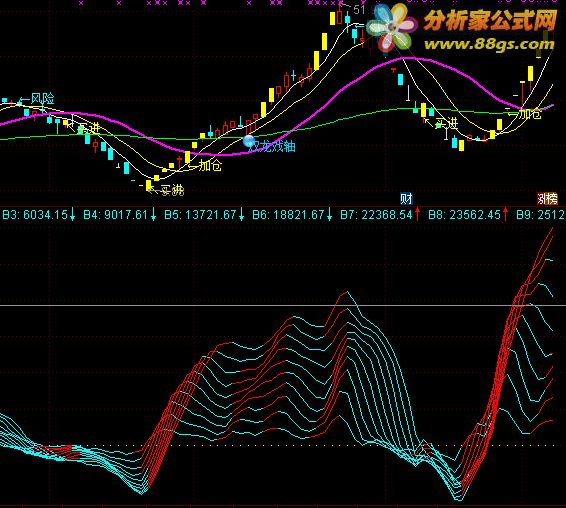The width and height of the screenshot is (566, 508).
Task: Click the 加仓 label near the chart trough
Action: [205, 165]
